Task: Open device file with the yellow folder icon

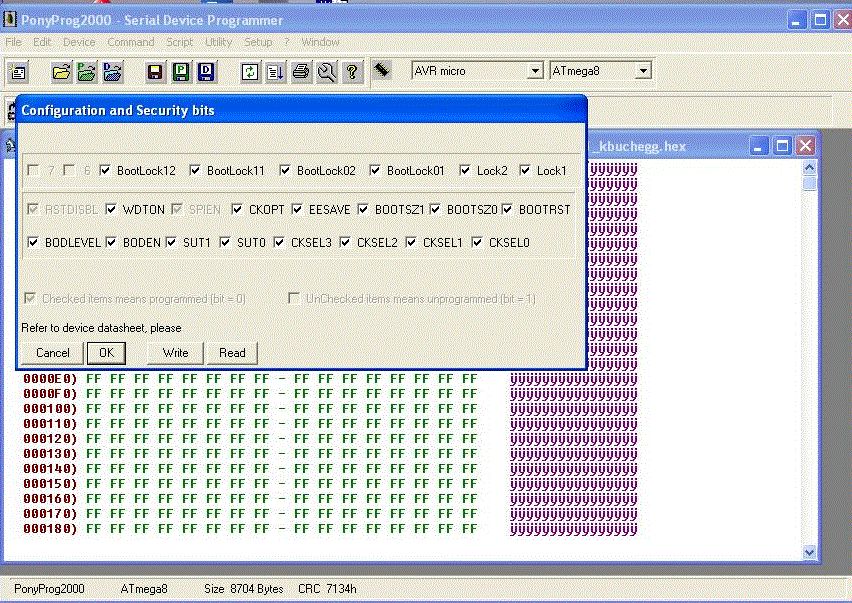Action: coord(61,72)
